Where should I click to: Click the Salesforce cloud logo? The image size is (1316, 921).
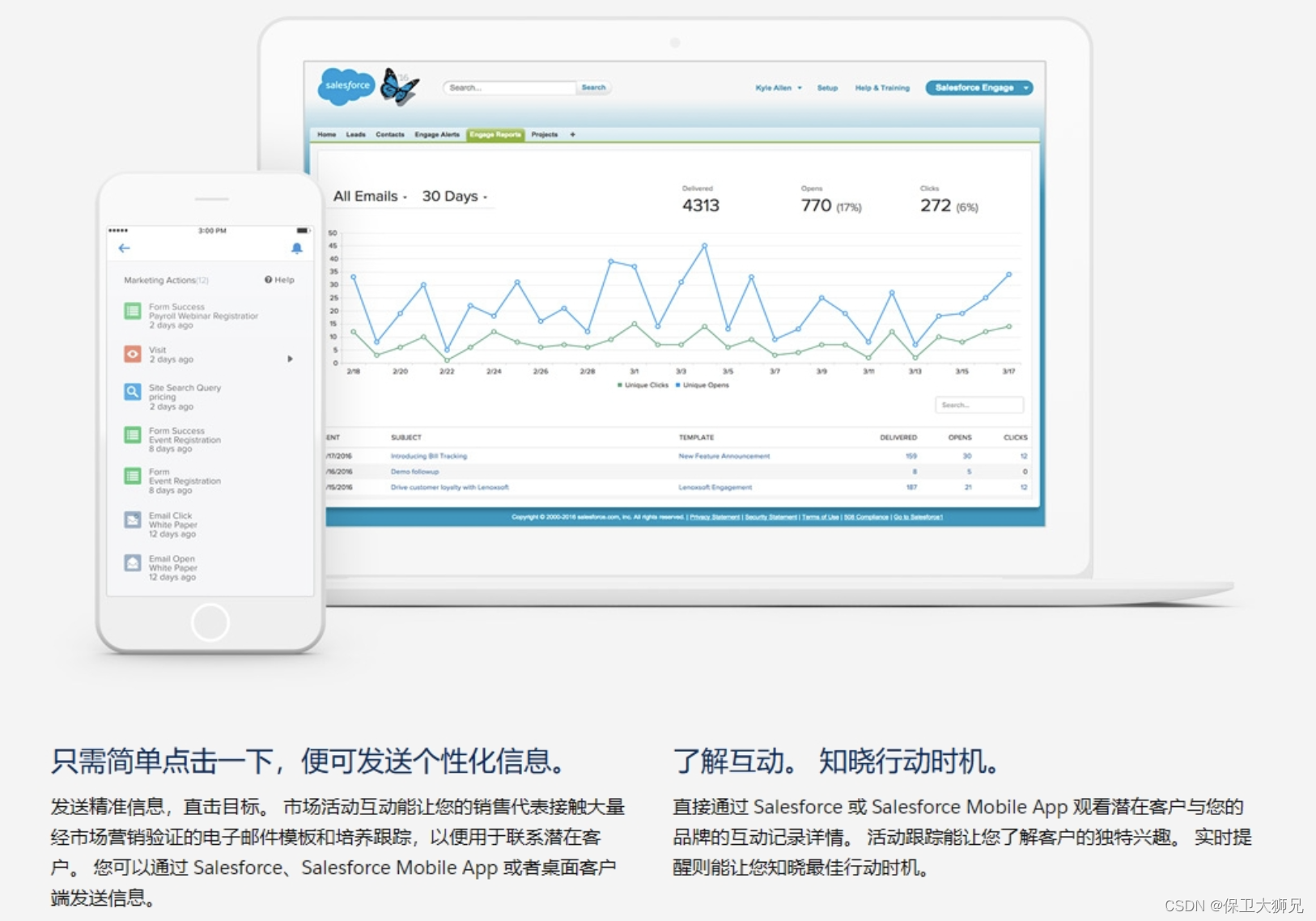(346, 85)
